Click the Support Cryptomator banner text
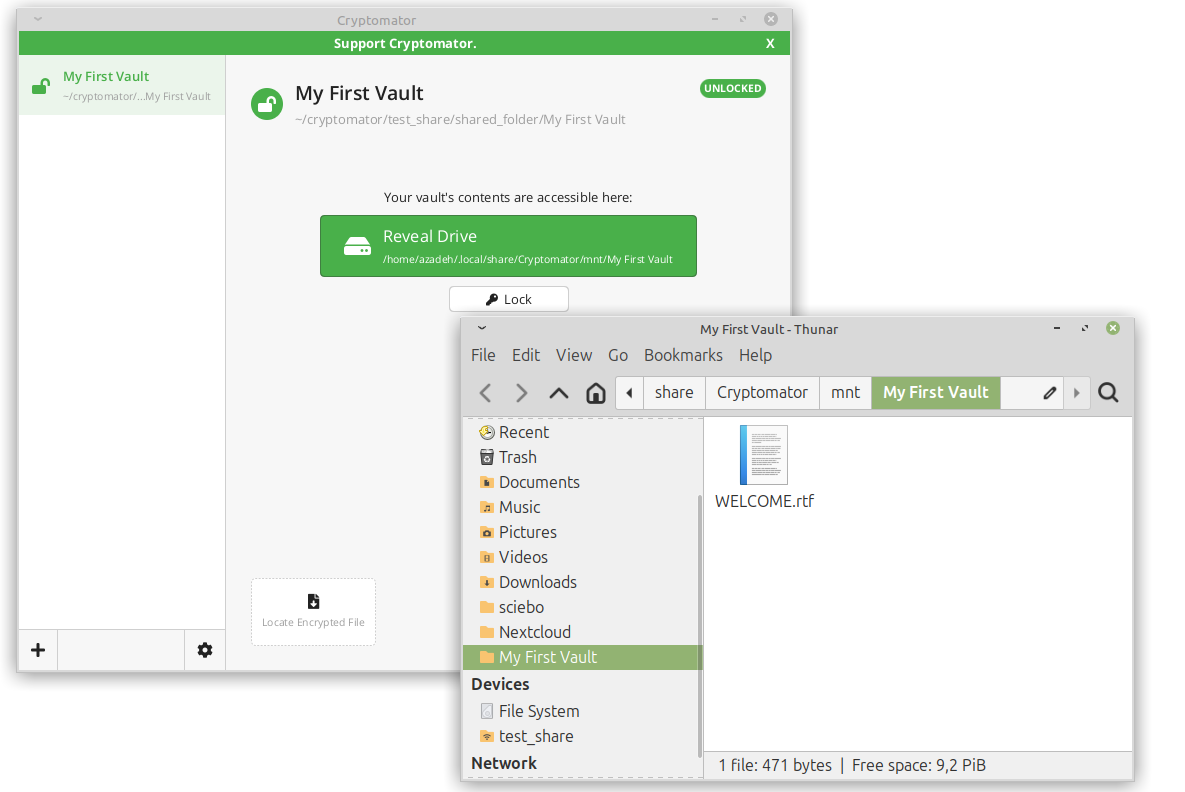 coord(405,44)
